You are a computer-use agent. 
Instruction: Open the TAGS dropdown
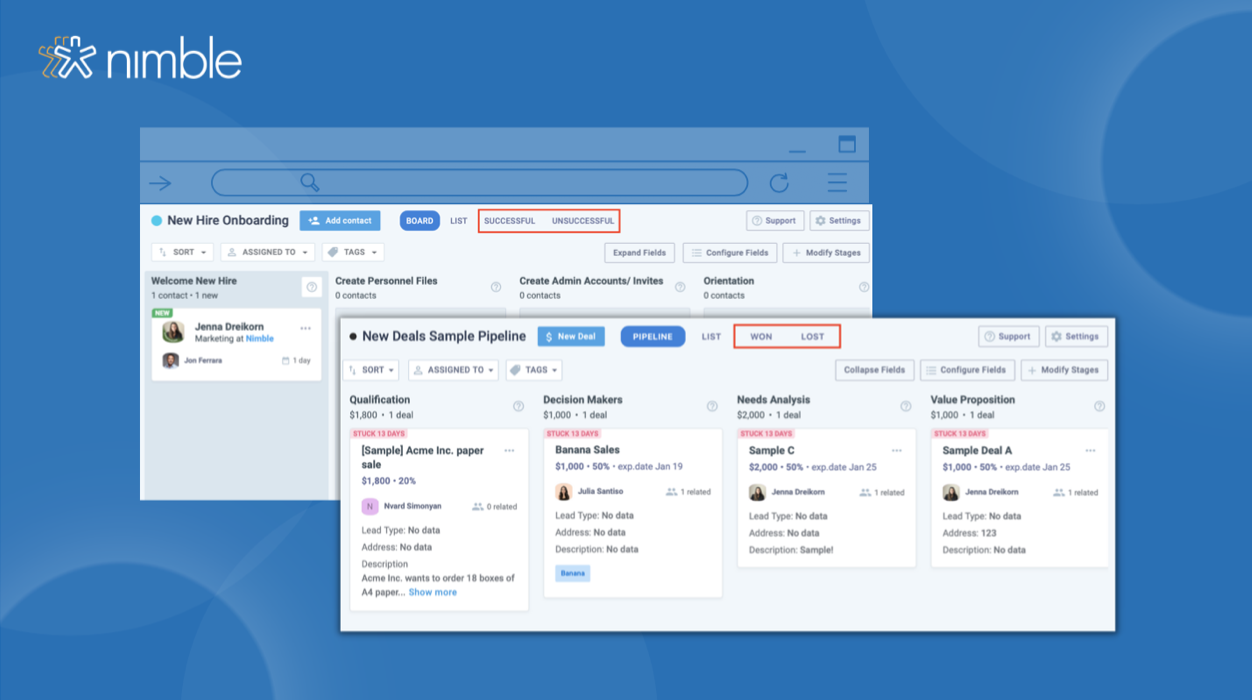534,370
